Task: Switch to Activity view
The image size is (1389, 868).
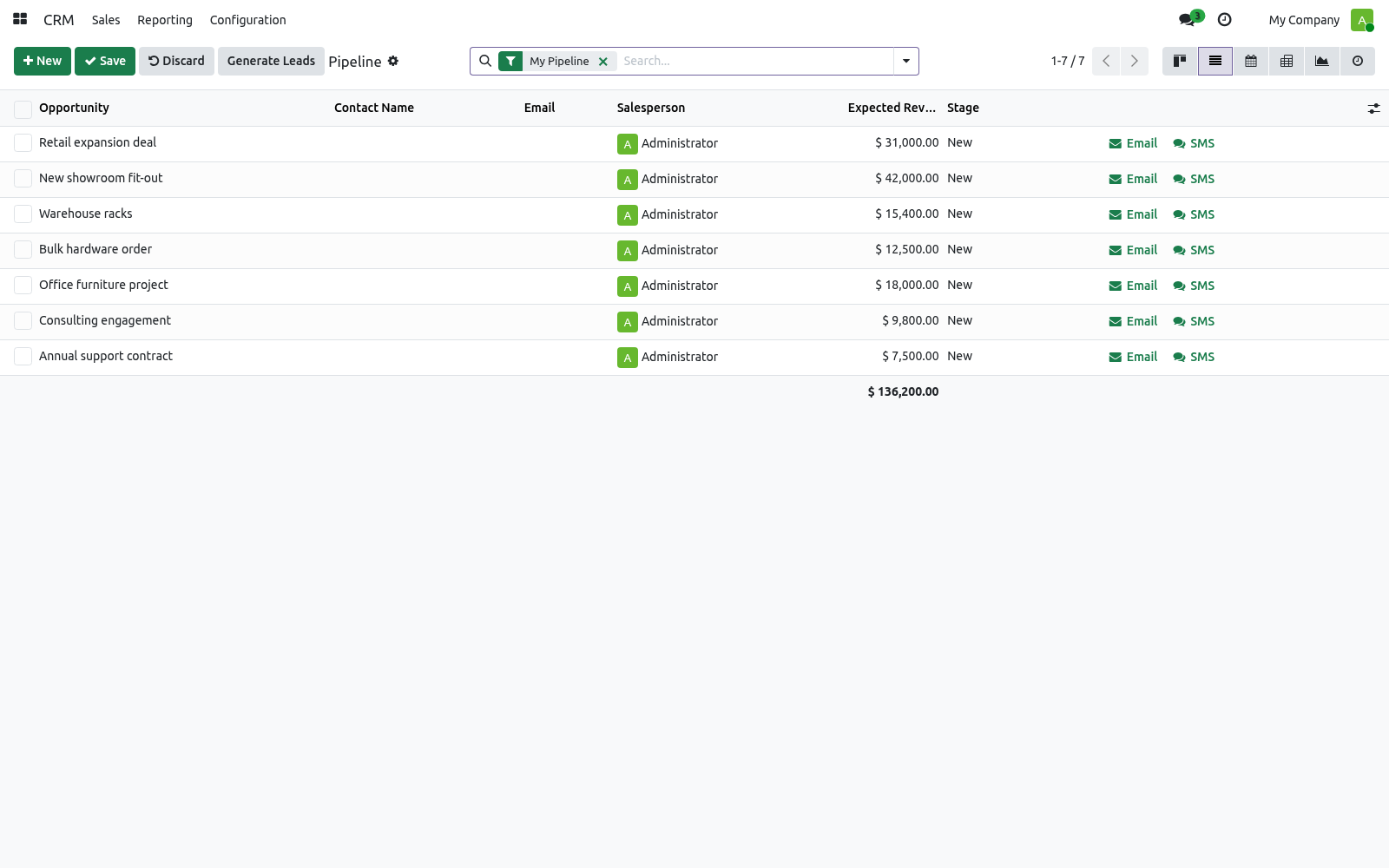Action: pyautogui.click(x=1358, y=61)
